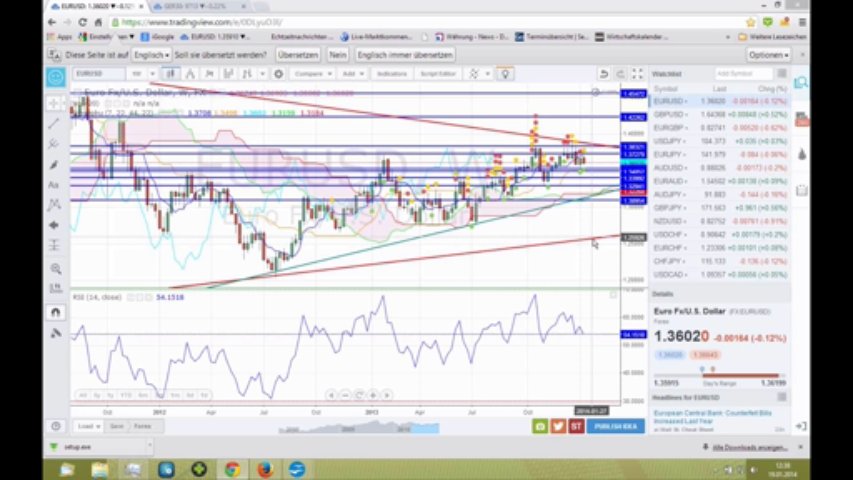
Task: Click the undo arrow in chart toolbar
Action: pyautogui.click(x=603, y=73)
